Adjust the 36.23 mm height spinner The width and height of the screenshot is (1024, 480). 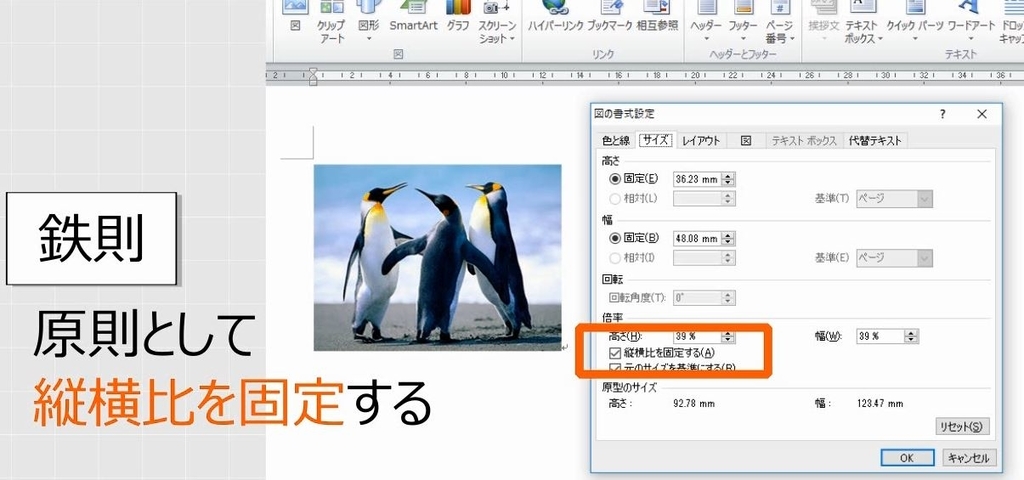tap(728, 179)
